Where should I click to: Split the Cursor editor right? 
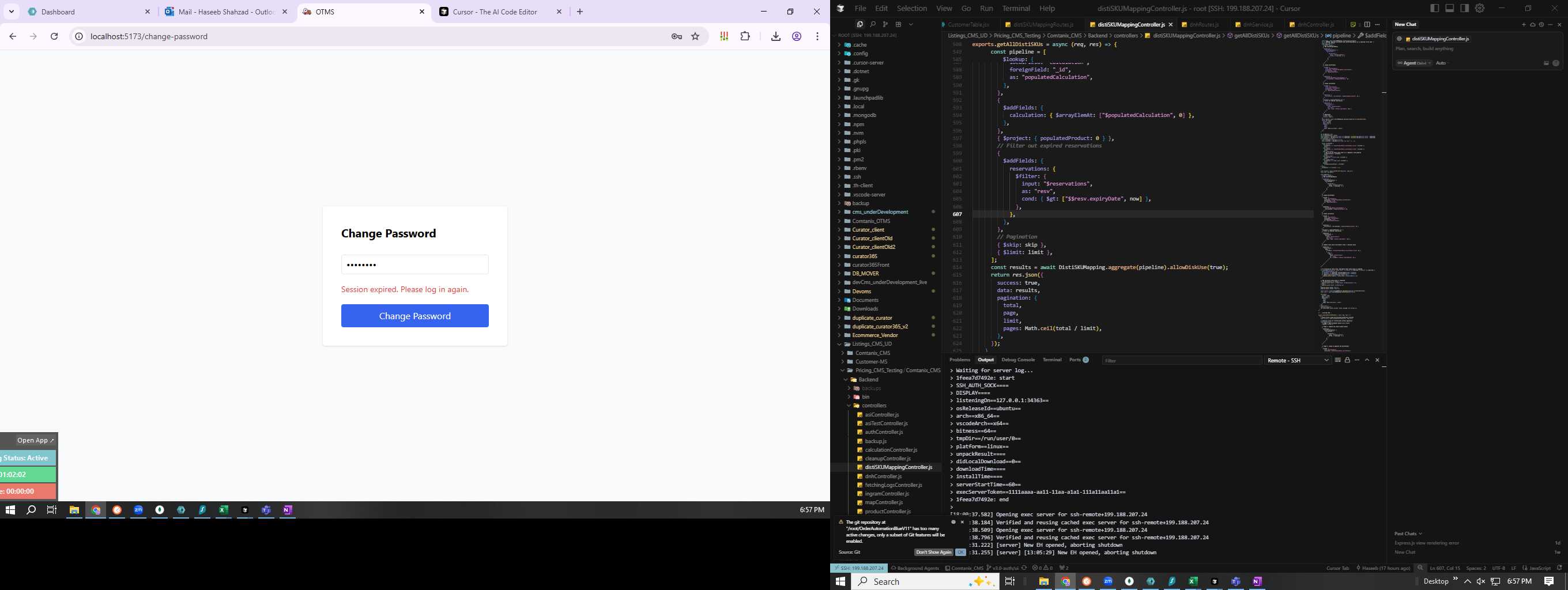pyautogui.click(x=1367, y=25)
